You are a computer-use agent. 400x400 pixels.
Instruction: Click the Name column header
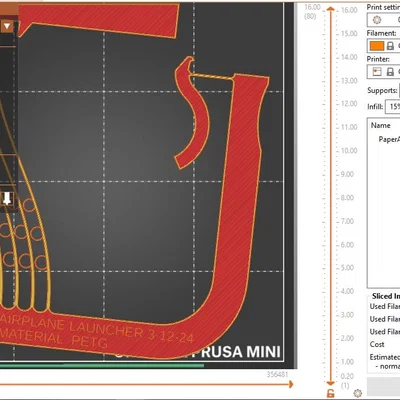pyautogui.click(x=380, y=125)
